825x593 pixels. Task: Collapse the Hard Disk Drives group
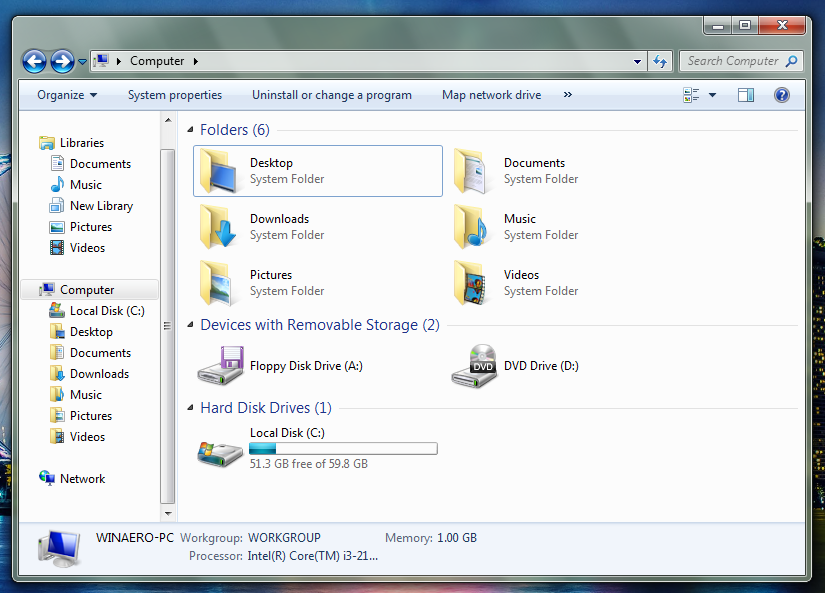(x=190, y=407)
